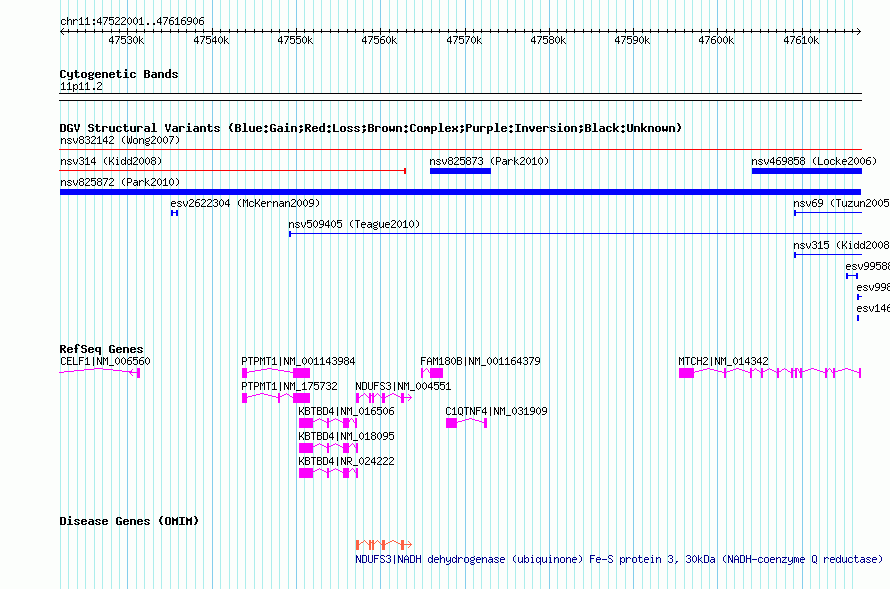Select the CELF1 gene intron glyph
Viewport: 890px width, 589px height.
pos(100,373)
